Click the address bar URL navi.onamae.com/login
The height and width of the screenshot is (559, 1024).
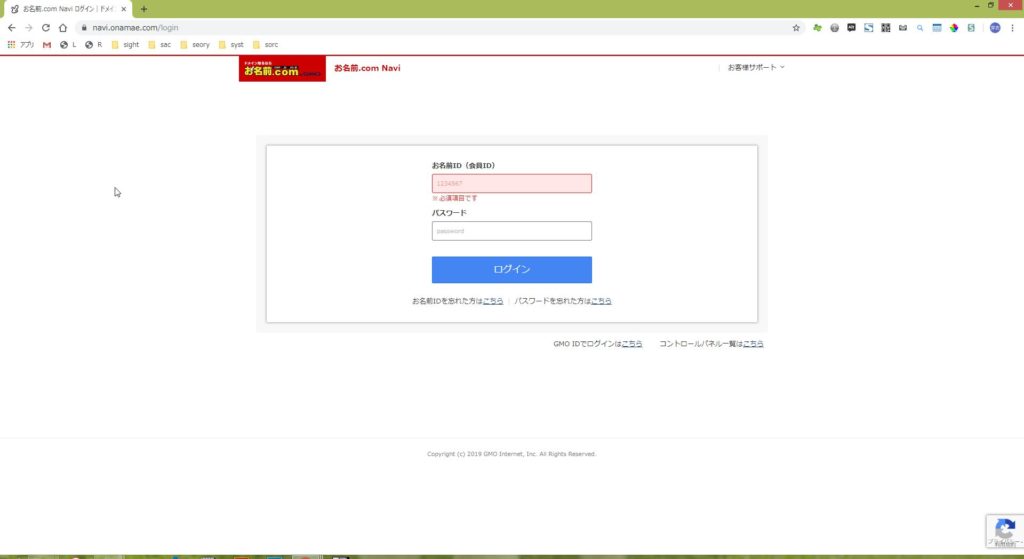[135, 27]
